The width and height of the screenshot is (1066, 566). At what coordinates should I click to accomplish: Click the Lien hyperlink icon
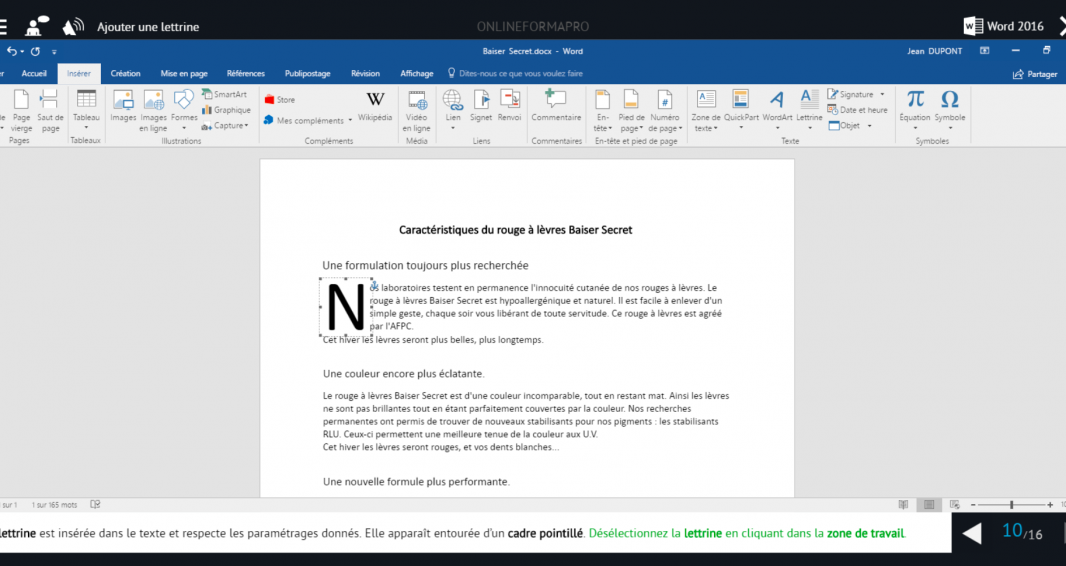453,109
